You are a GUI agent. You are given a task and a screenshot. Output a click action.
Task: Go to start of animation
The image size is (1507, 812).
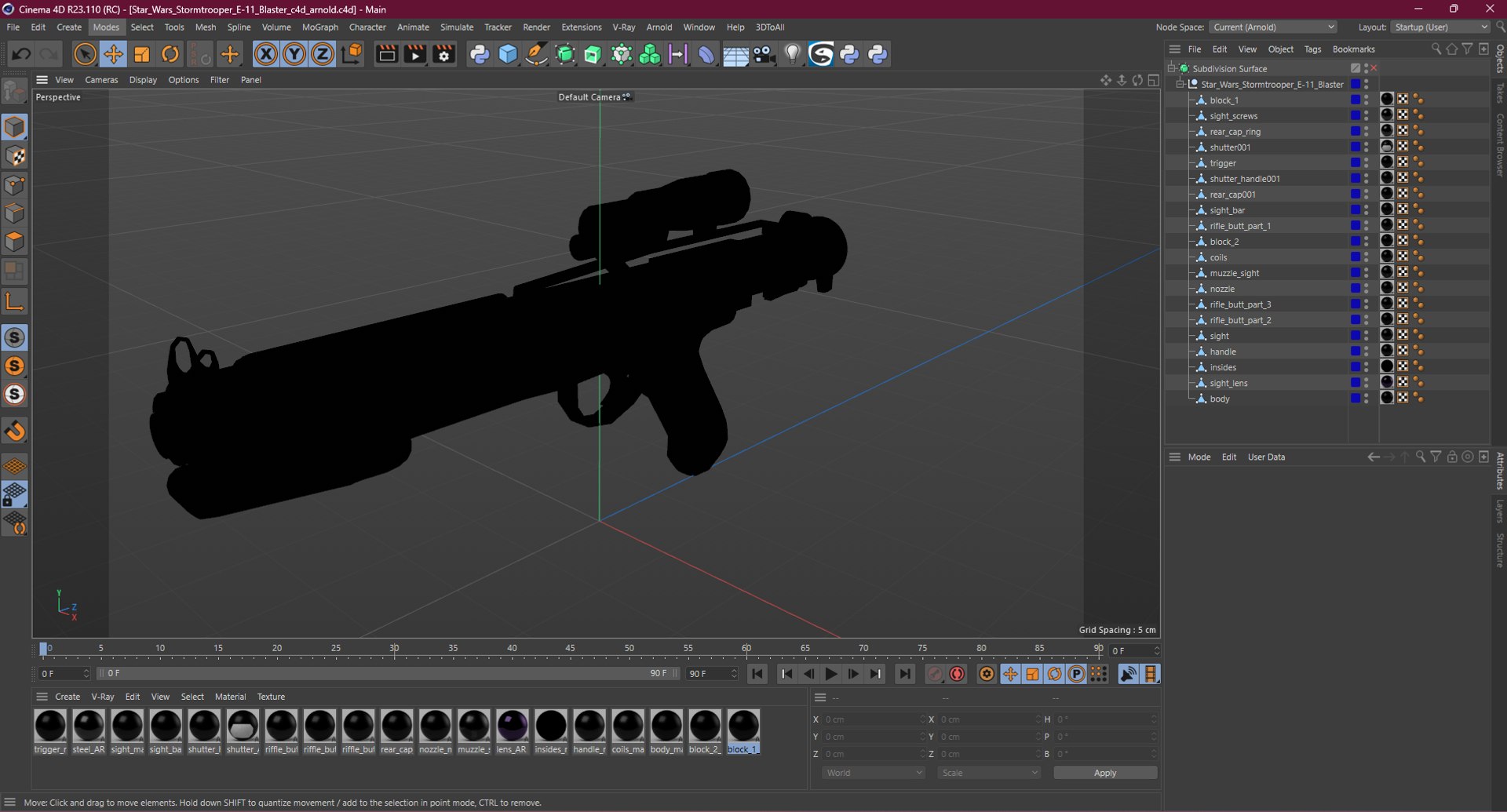(757, 674)
